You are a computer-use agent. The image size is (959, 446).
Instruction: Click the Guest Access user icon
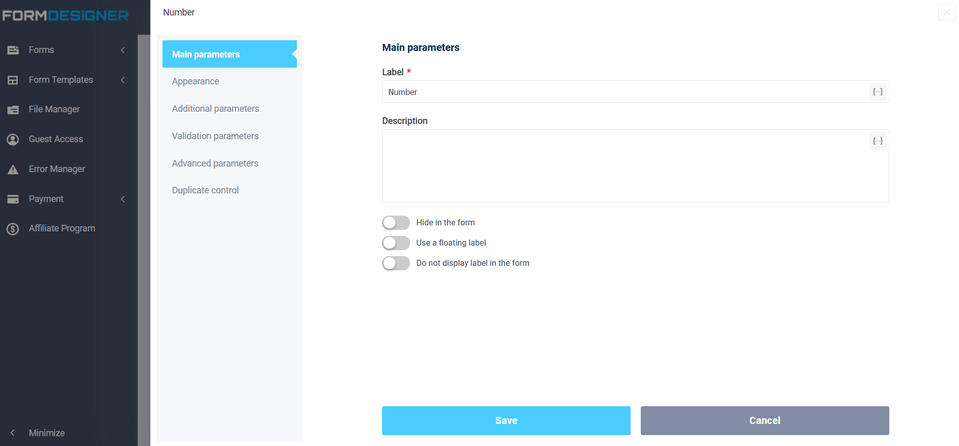click(x=13, y=139)
